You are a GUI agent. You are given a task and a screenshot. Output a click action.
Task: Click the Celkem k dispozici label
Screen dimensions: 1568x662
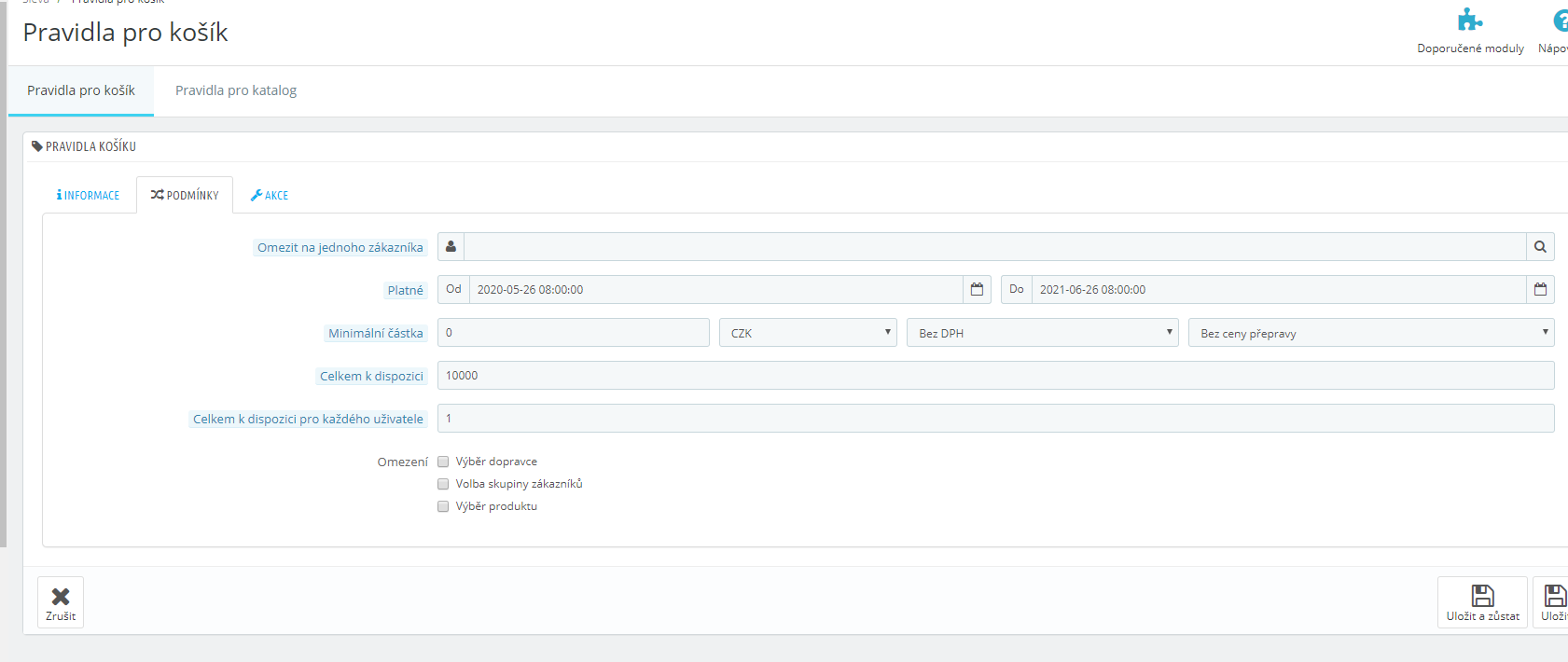(x=371, y=376)
